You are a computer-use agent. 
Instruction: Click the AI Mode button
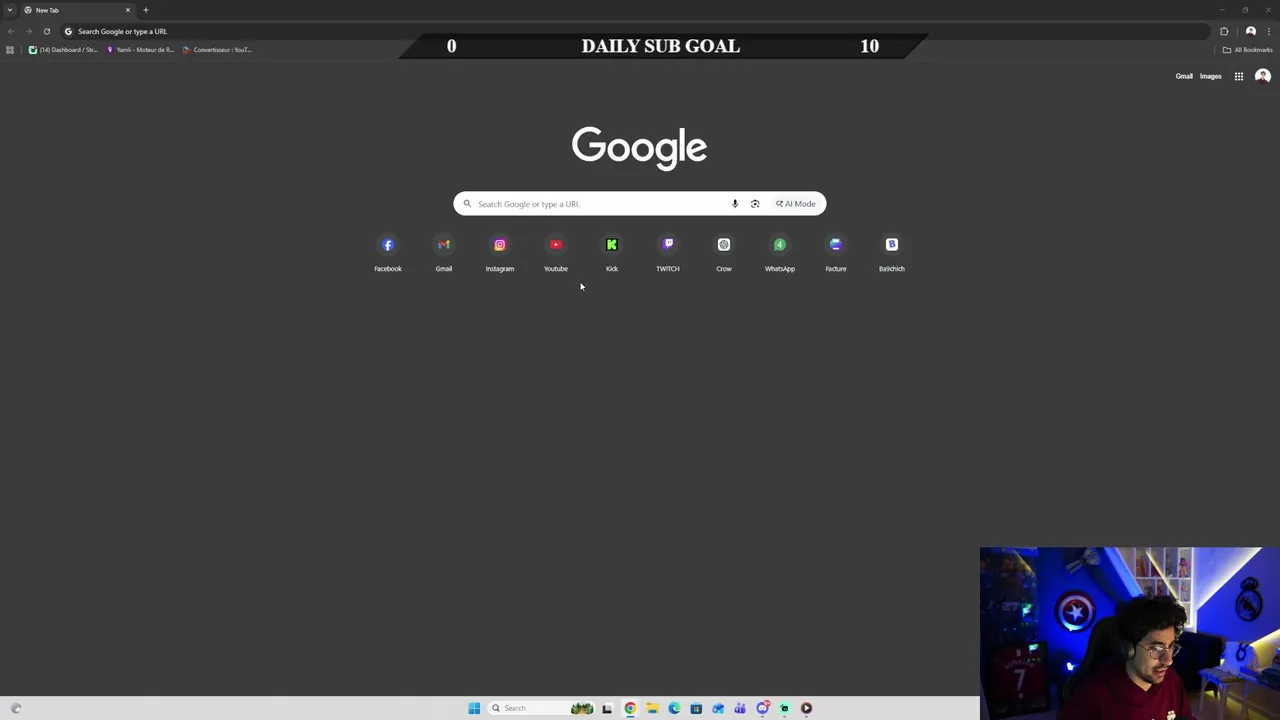(x=796, y=204)
